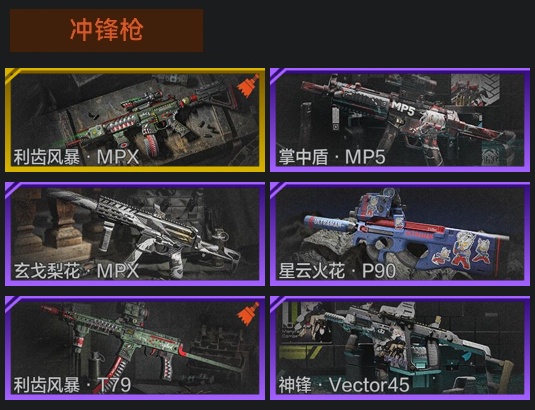535x410 pixels.
Task: Click the 利齿风暴·T79 name label
Action: [72, 385]
